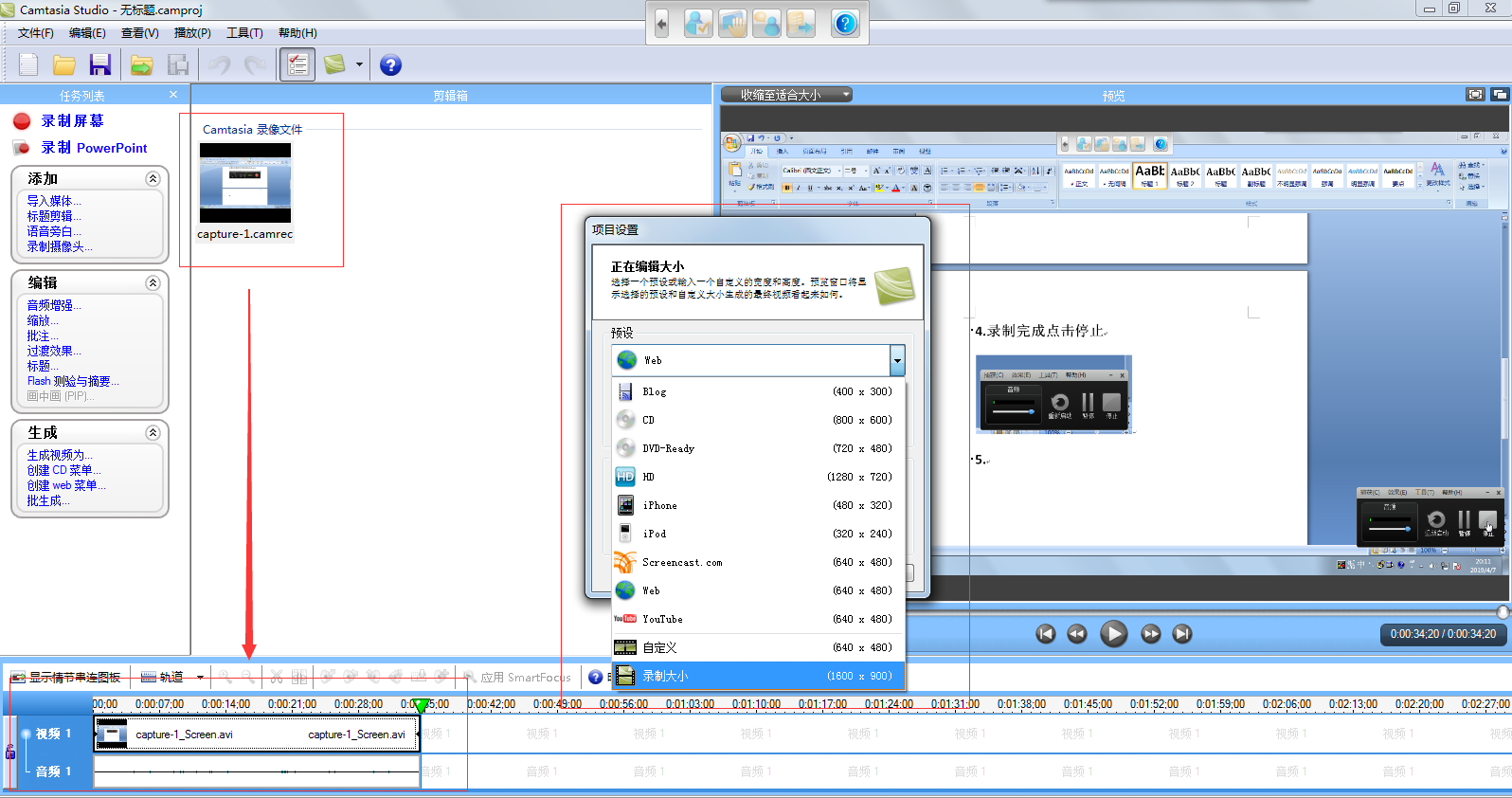This screenshot has width=1512, height=798.
Task: Click scissors cut icon on timeline toolbar
Action: [277, 677]
